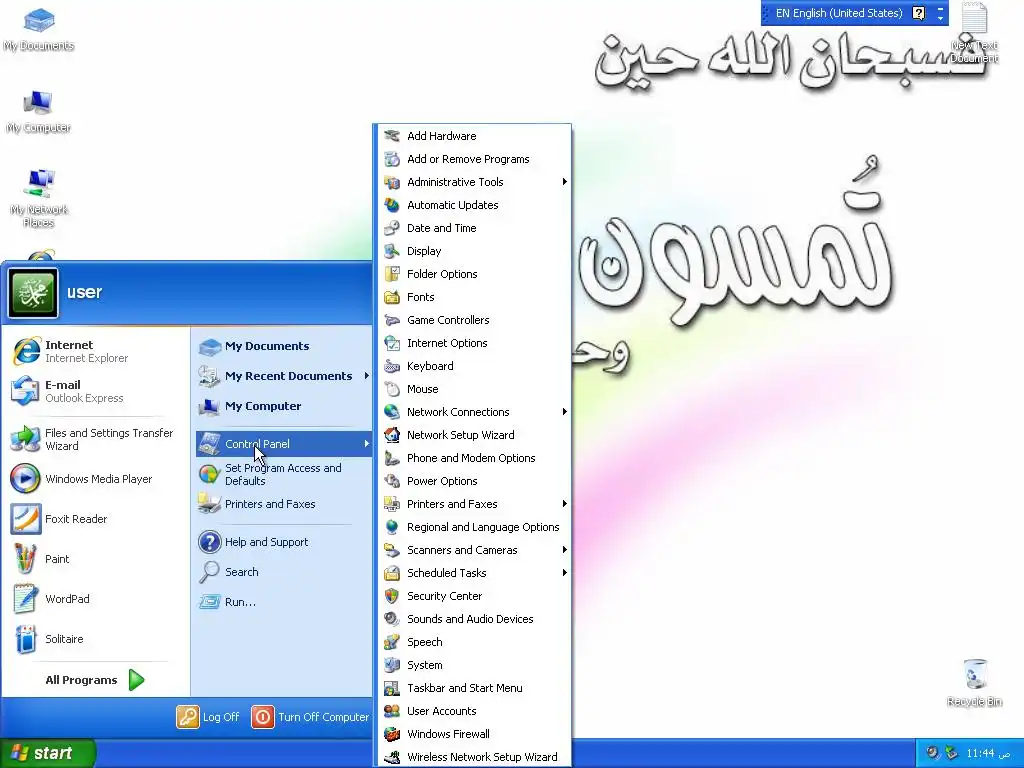
Task: Click the Recycle Bin desktop icon
Action: coord(974,682)
